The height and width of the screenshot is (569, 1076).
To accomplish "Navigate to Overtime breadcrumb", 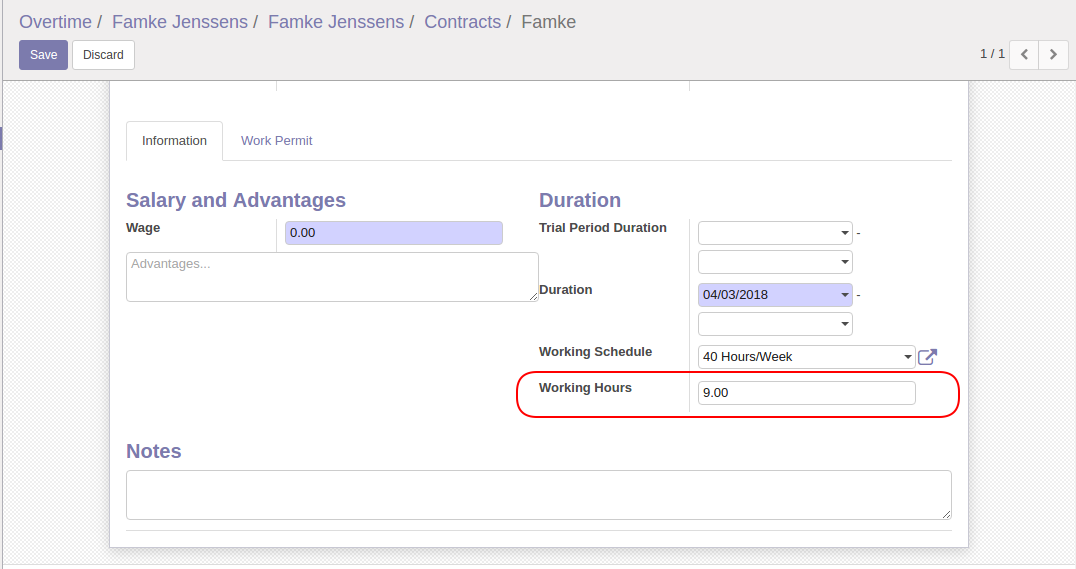I will (55, 21).
